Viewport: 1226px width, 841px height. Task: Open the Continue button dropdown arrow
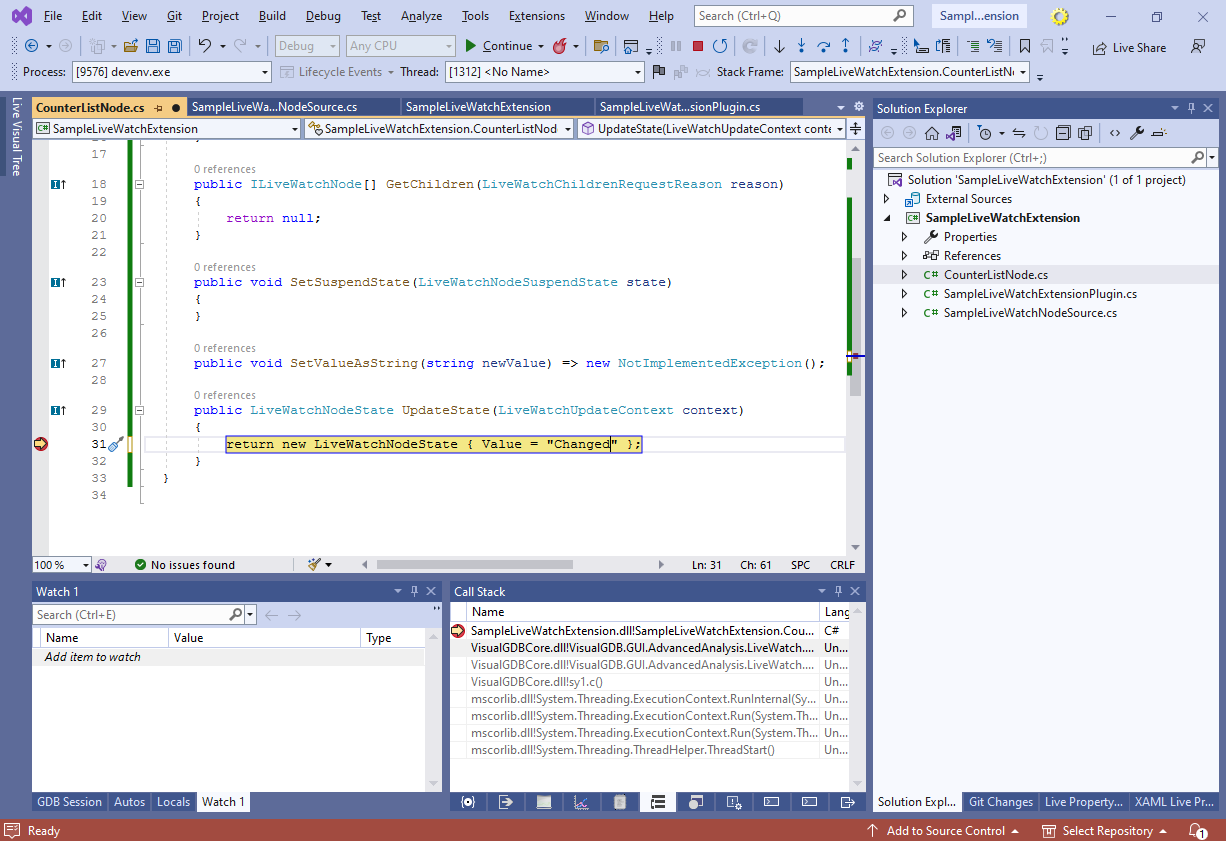541,46
